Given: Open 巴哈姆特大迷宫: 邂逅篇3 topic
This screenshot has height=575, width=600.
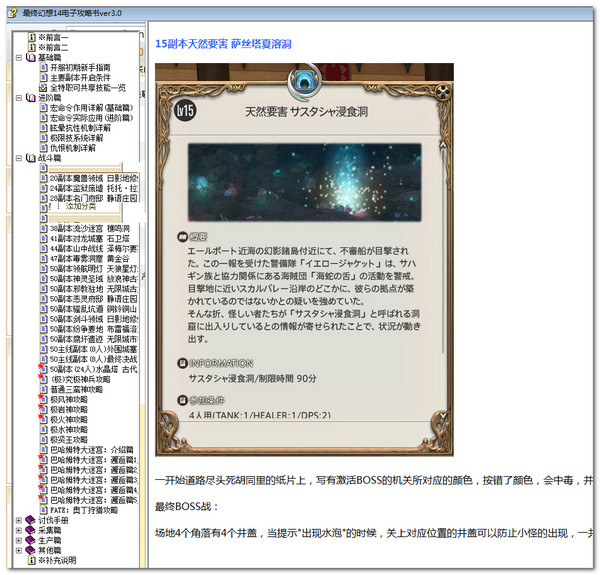Looking at the screenshot, I should [x=94, y=480].
